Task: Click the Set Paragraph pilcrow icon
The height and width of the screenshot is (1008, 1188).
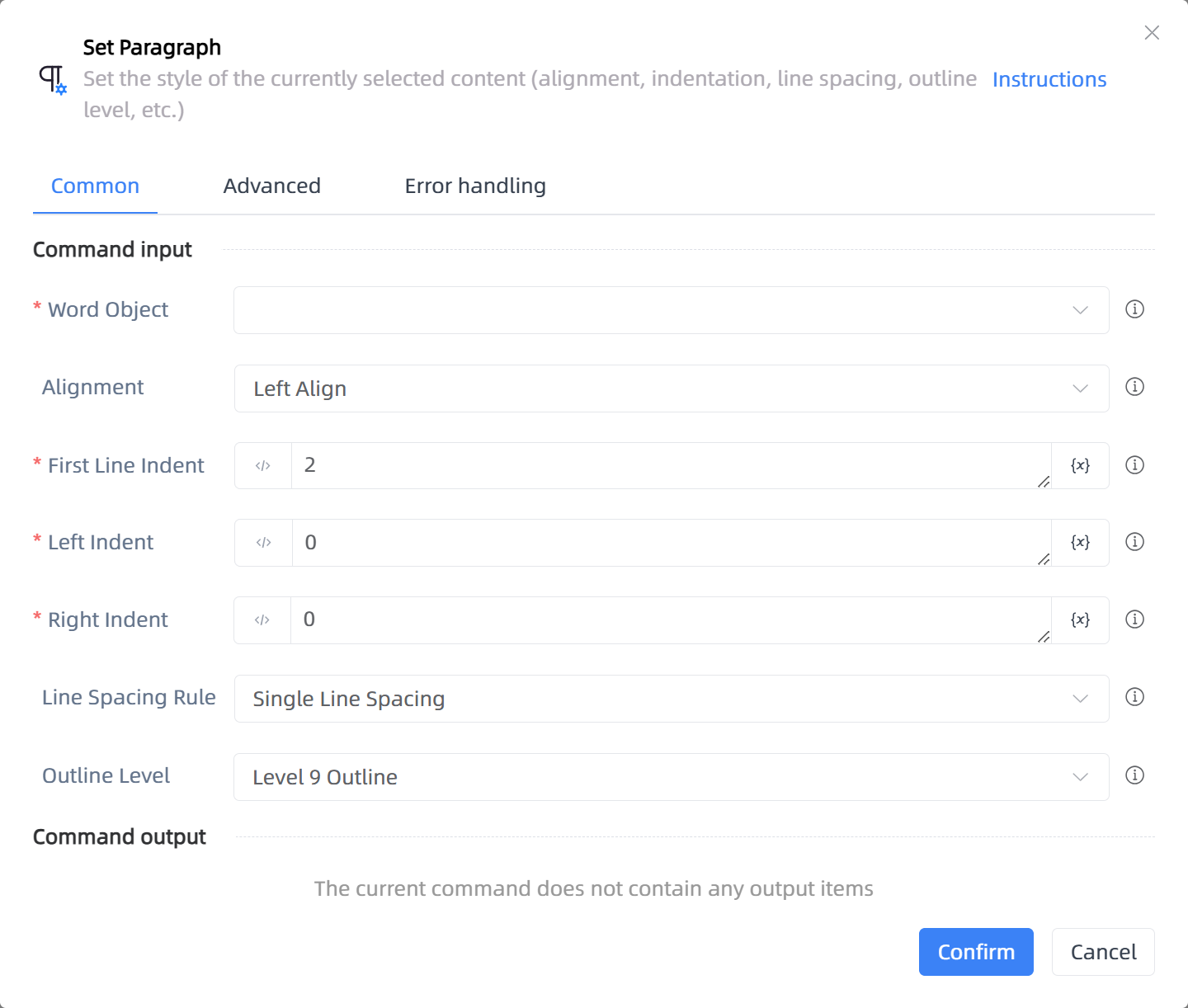Action: [x=53, y=80]
